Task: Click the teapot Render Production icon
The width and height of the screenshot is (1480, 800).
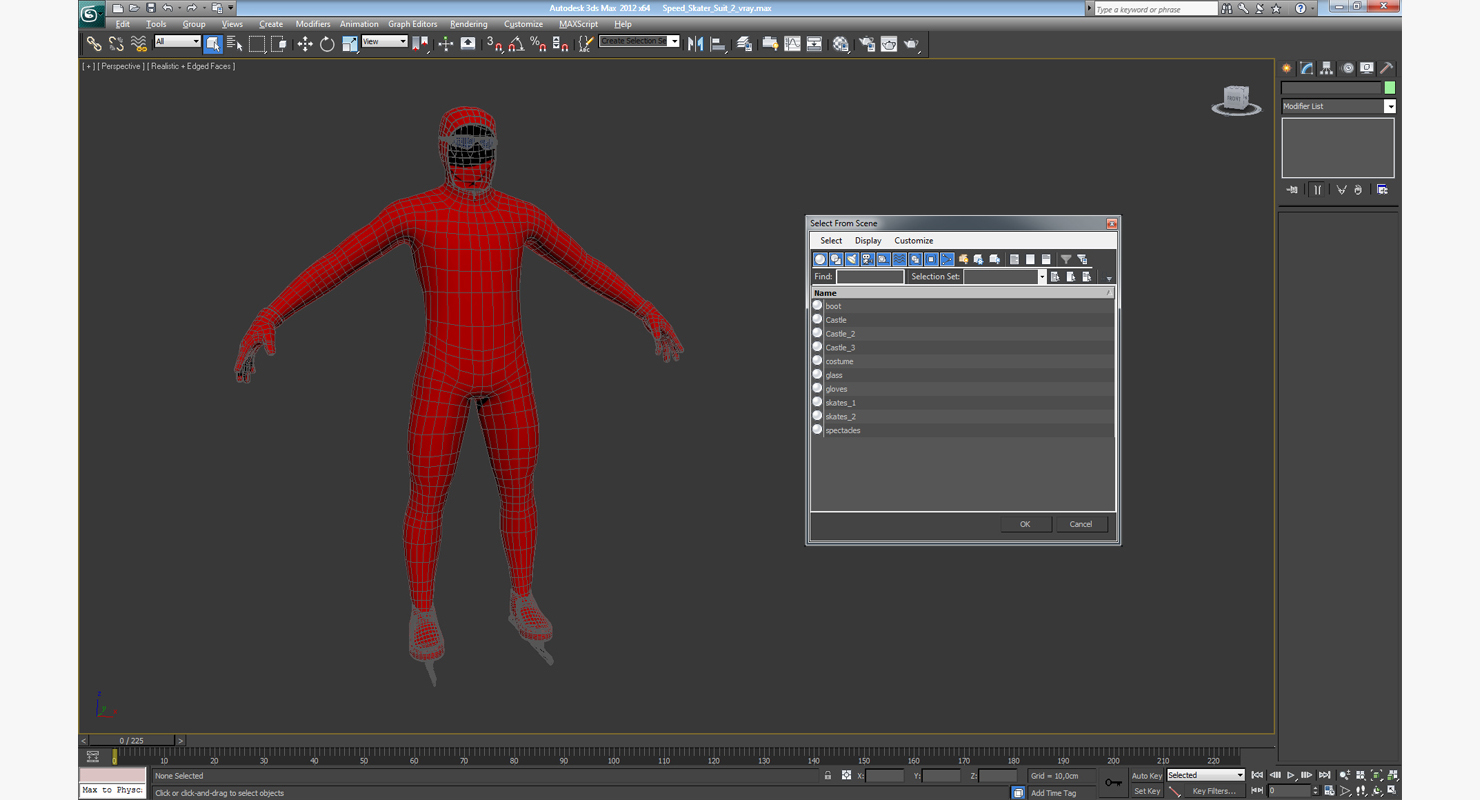Action: point(912,44)
